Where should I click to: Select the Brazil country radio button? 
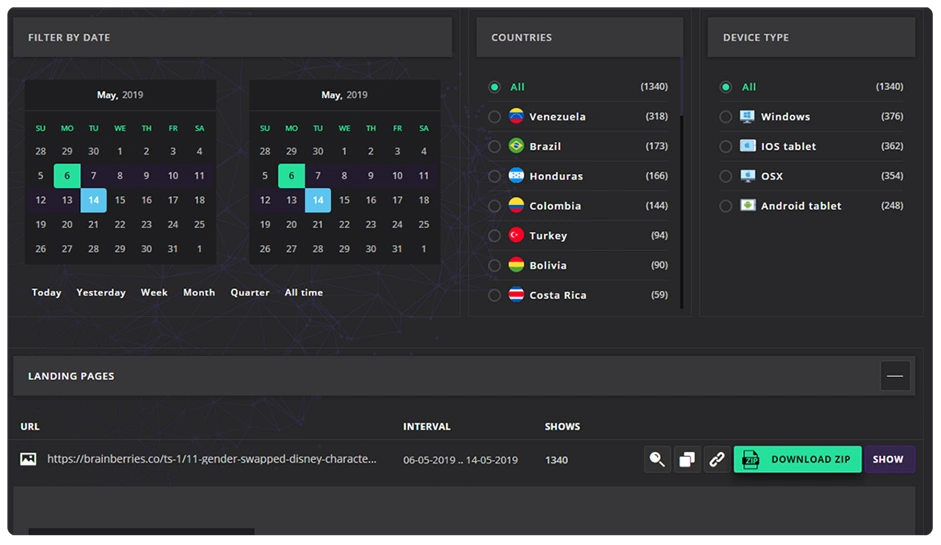494,147
